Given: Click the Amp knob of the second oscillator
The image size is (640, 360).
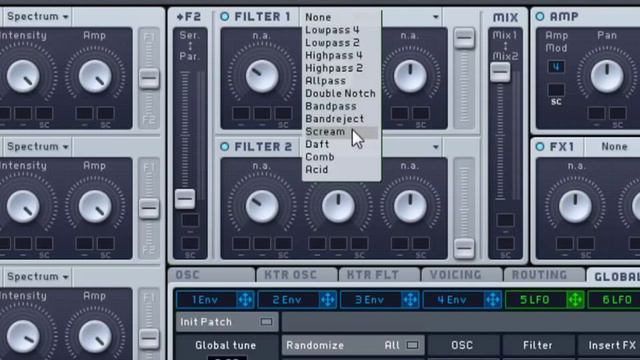Looking at the screenshot, I should (95, 207).
